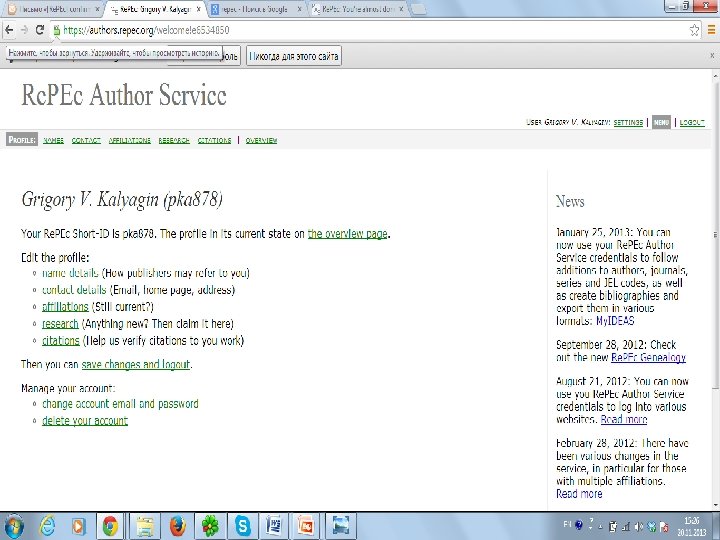The width and height of the screenshot is (720, 540).
Task: Open Skype from the taskbar
Action: 242,526
